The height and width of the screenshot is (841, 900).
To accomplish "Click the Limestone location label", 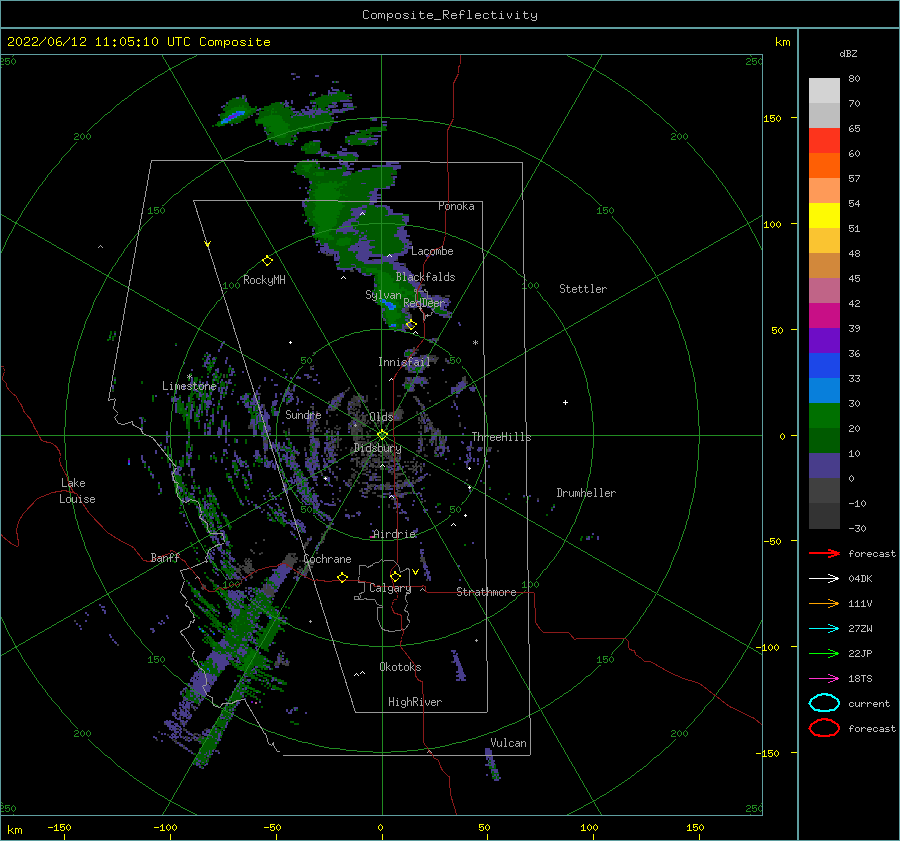I will coord(189,386).
